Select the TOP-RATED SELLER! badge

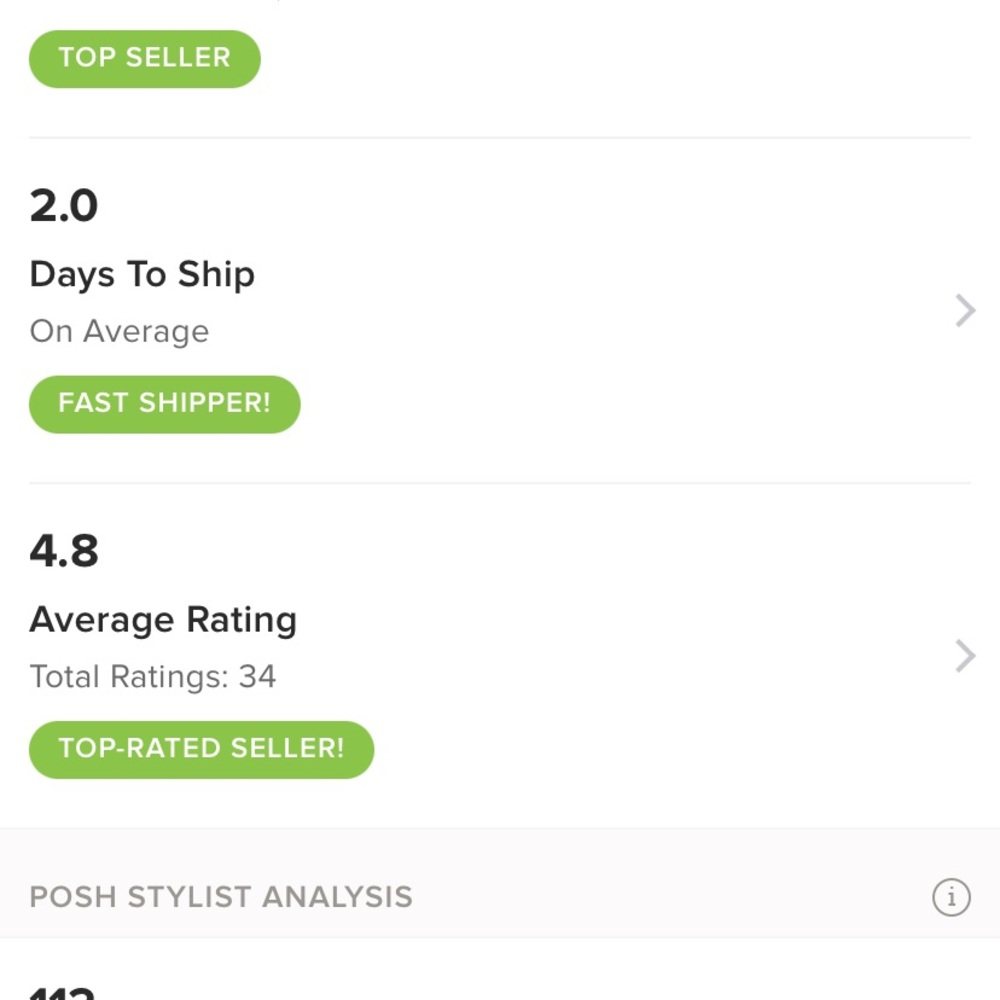point(201,749)
